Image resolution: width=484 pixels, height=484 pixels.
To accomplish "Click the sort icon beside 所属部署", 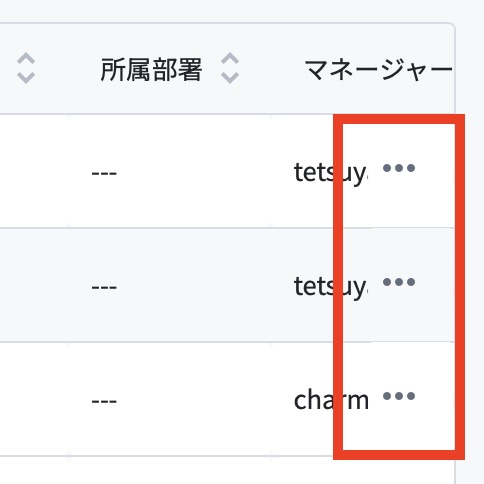I will click(230, 68).
